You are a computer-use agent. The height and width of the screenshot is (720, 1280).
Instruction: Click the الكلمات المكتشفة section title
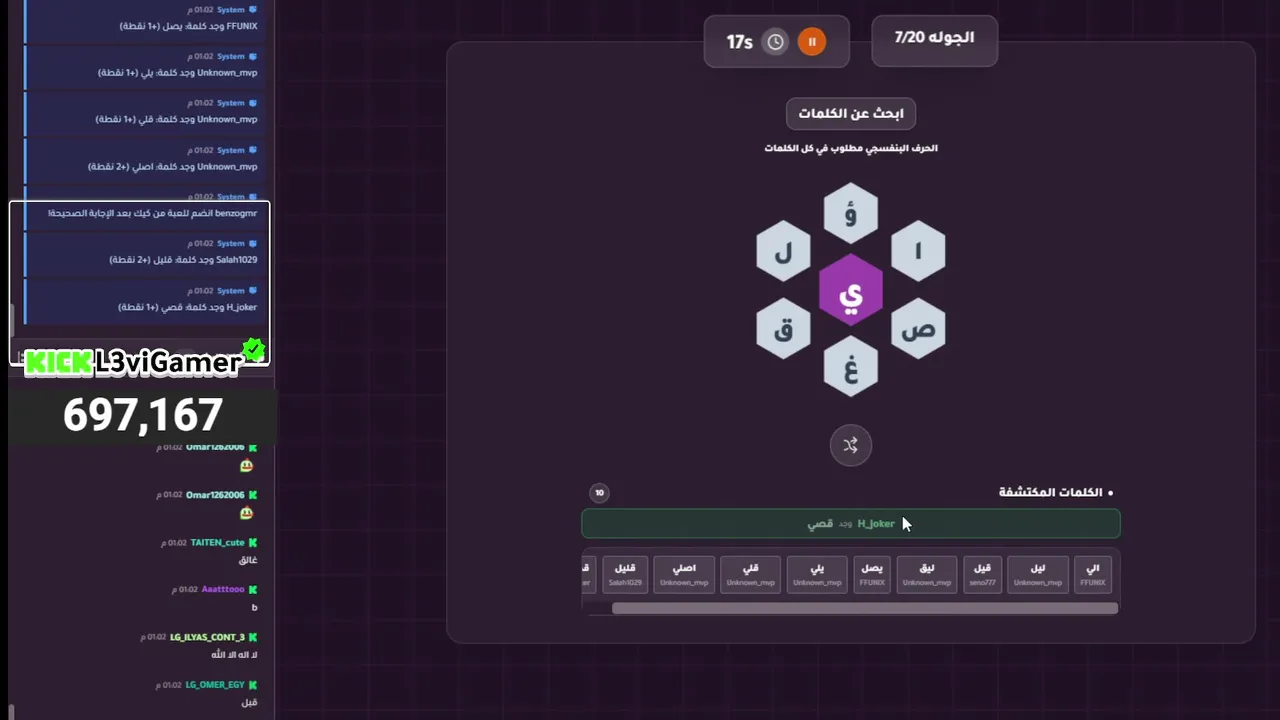pos(1050,492)
